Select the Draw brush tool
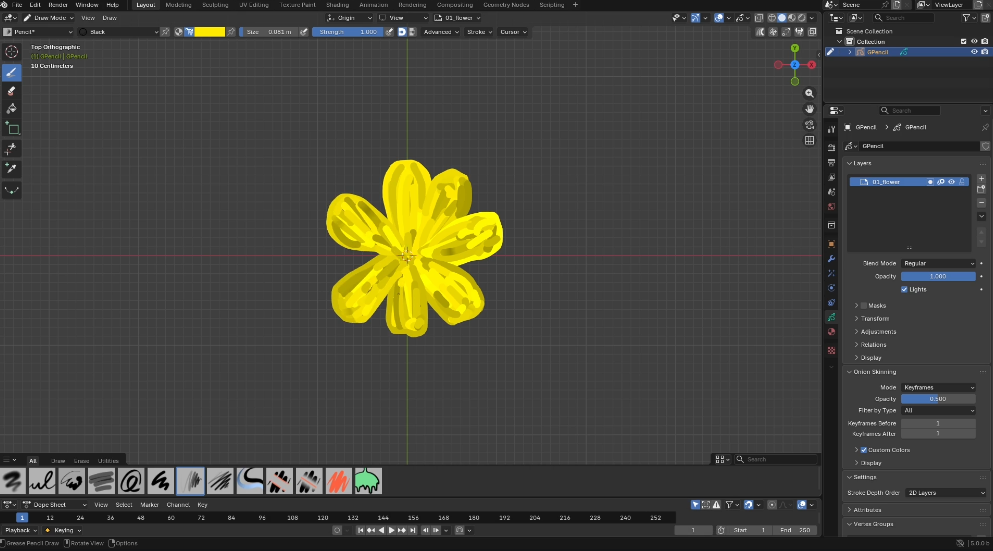 (12, 72)
